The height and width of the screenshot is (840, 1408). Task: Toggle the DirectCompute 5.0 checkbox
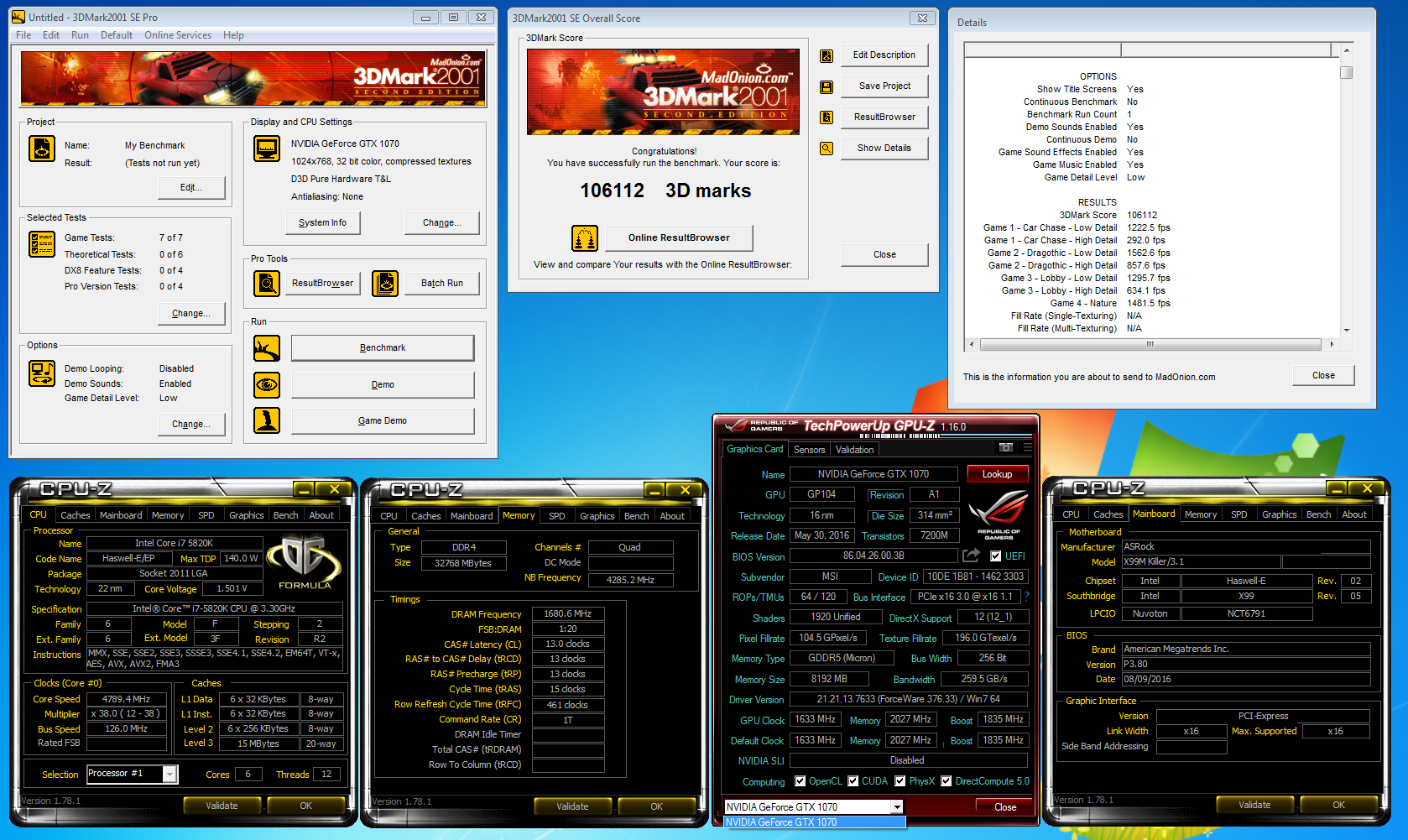[946, 781]
